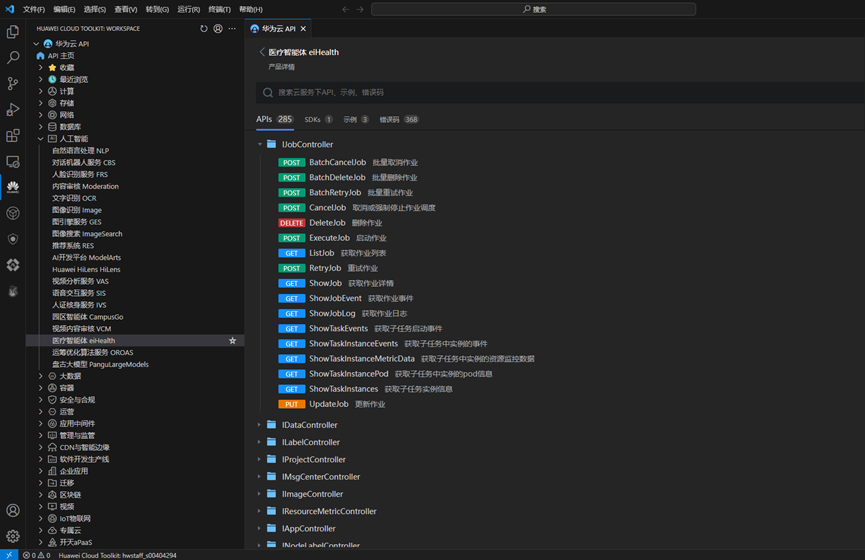This screenshot has height=560, width=865.
Task: Close the 华为云 API editor tab
Action: [303, 29]
